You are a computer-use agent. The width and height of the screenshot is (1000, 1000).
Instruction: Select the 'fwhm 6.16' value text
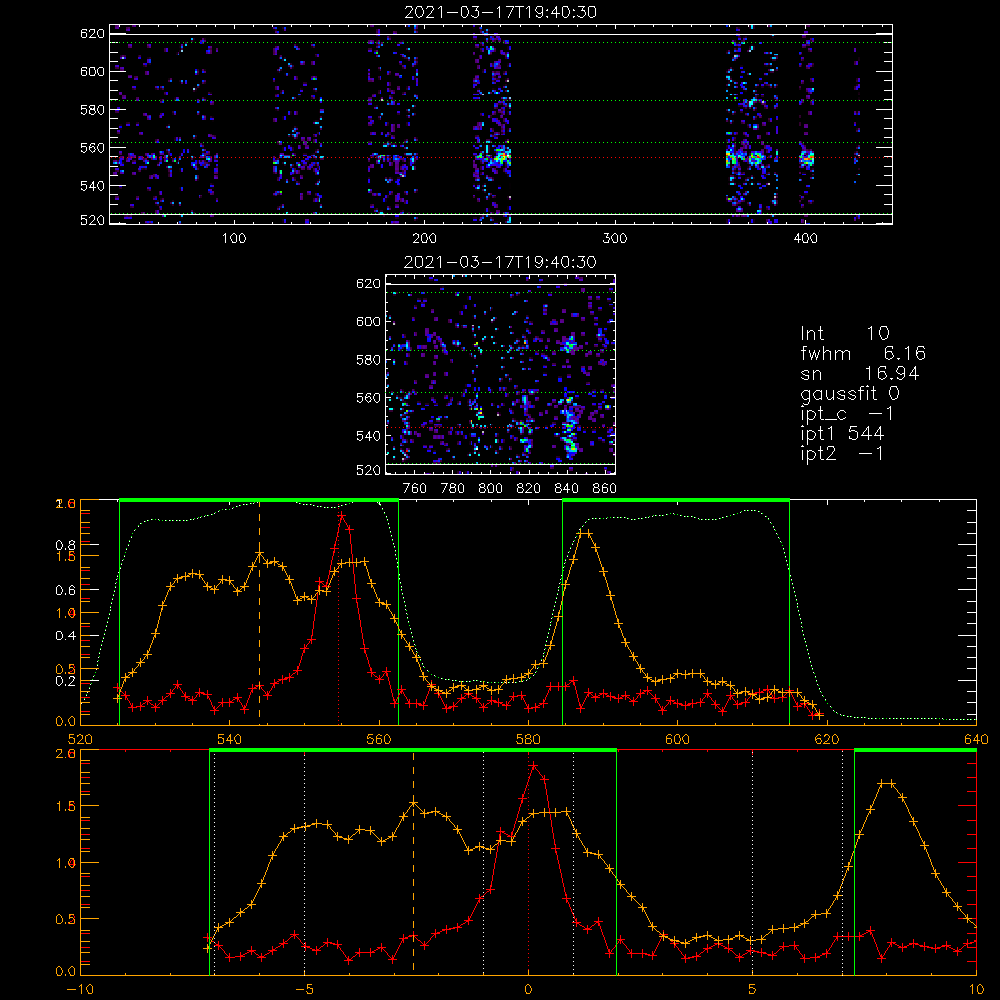tap(862, 353)
